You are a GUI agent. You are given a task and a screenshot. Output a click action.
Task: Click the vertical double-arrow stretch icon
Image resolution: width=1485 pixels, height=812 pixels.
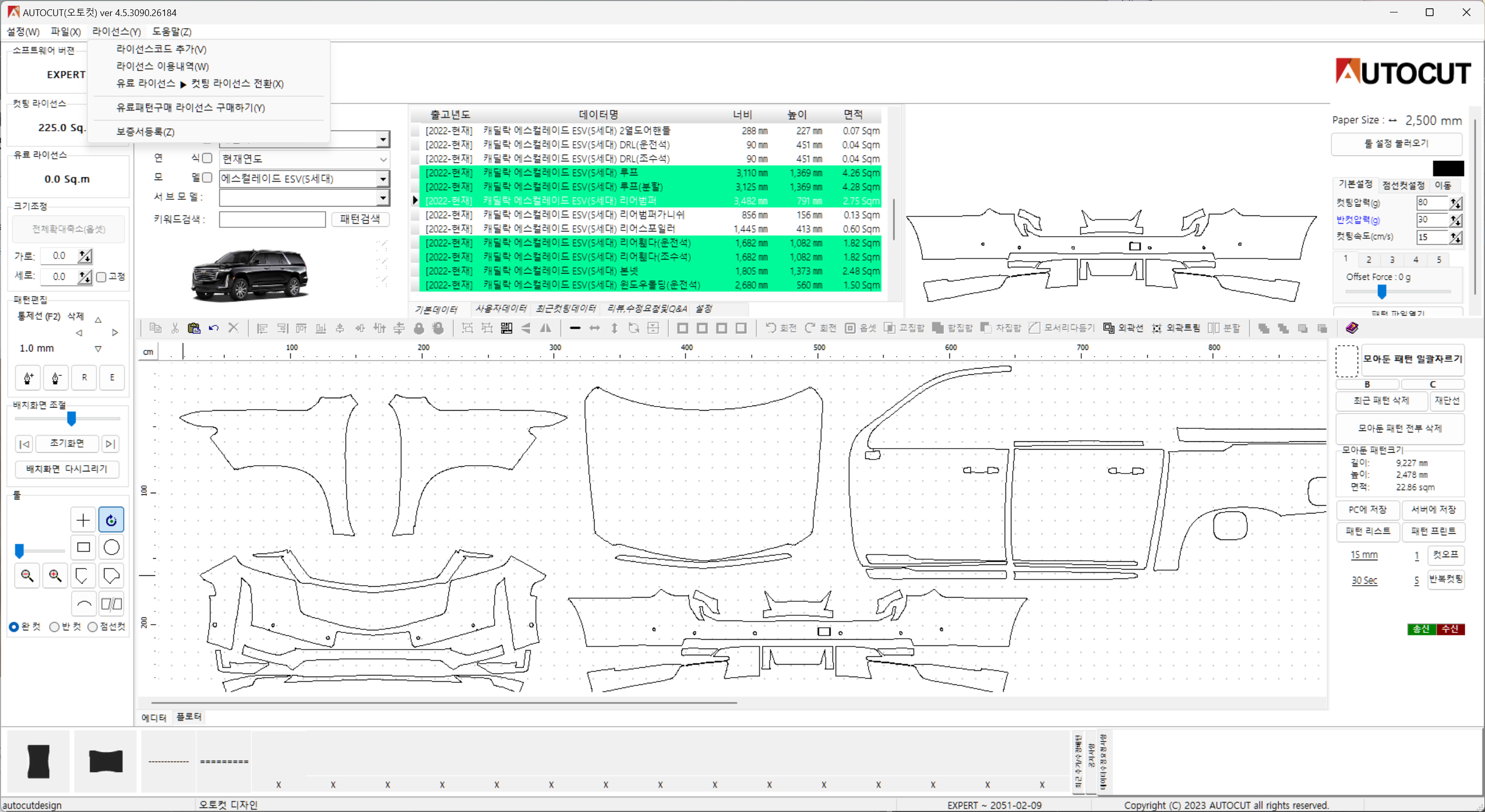614,328
